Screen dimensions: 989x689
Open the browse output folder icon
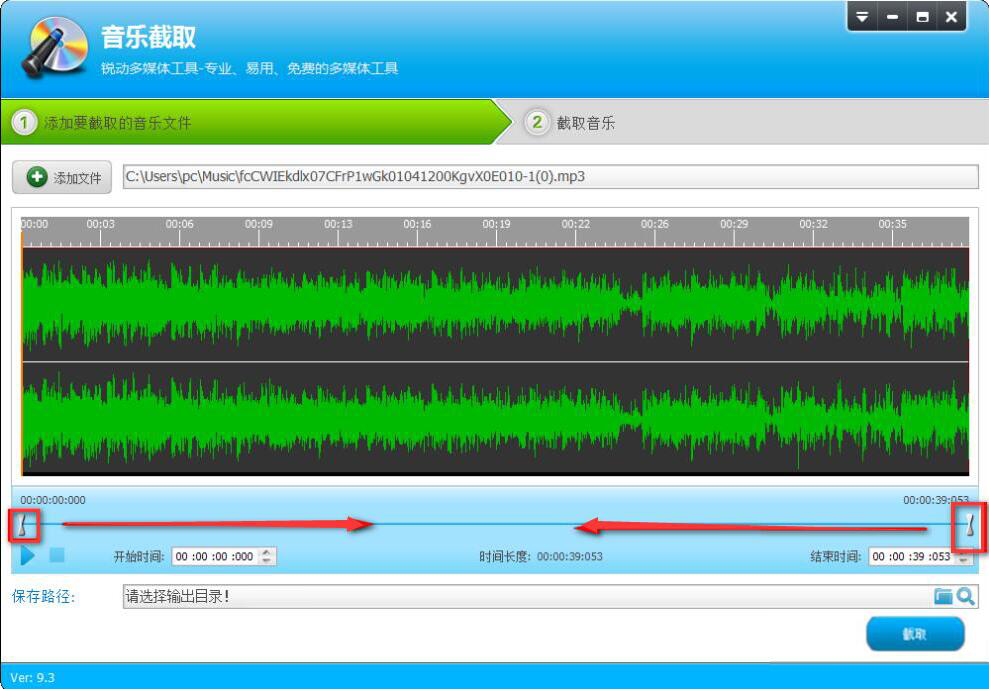coord(943,596)
